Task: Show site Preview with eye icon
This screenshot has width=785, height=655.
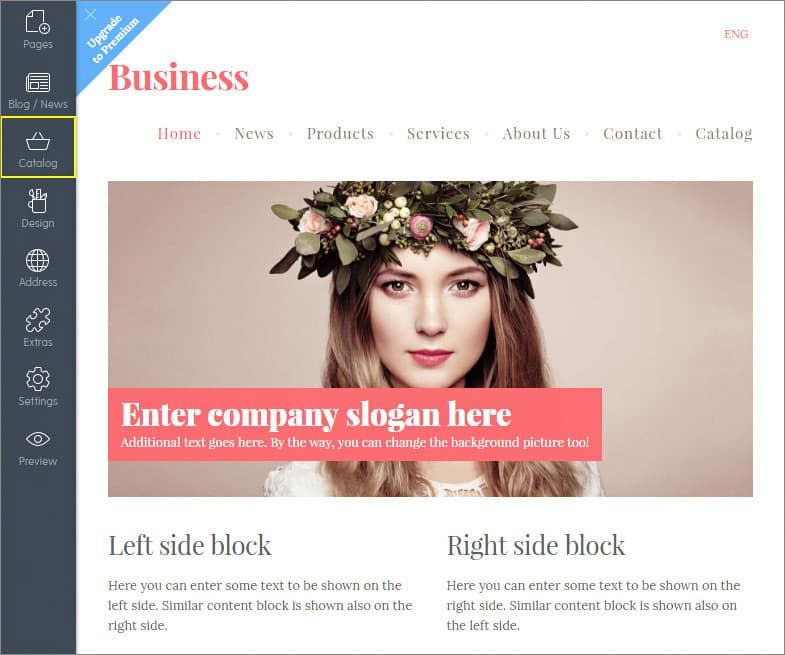Action: tap(38, 447)
